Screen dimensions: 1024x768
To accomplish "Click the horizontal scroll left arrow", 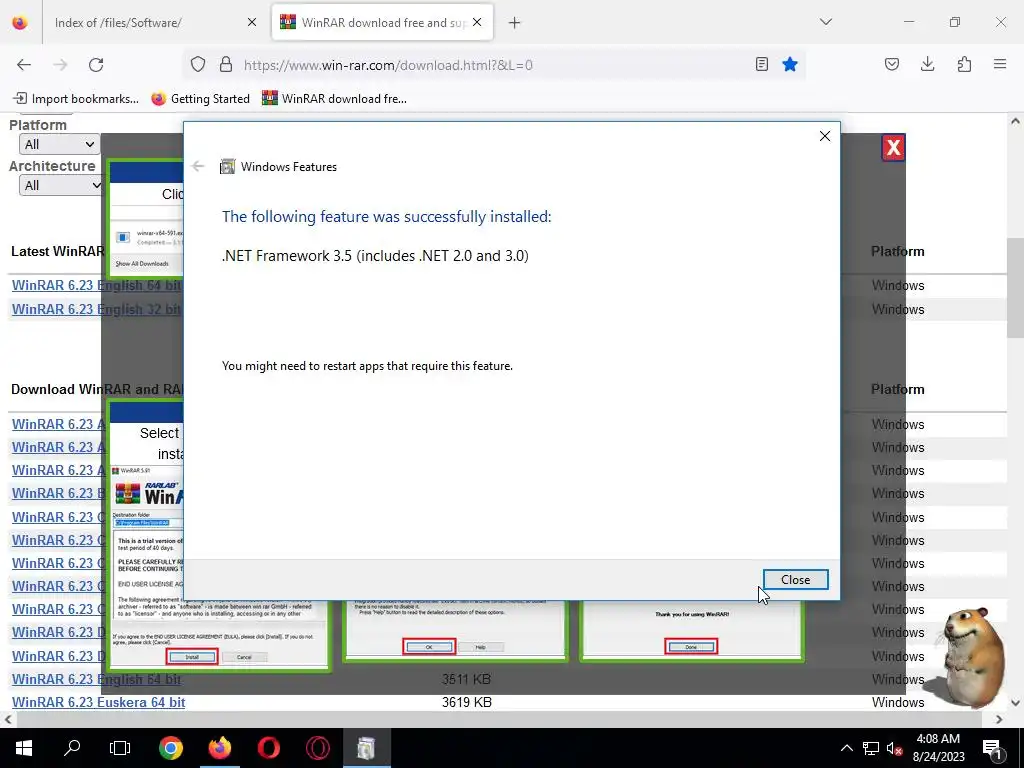I will point(8,719).
